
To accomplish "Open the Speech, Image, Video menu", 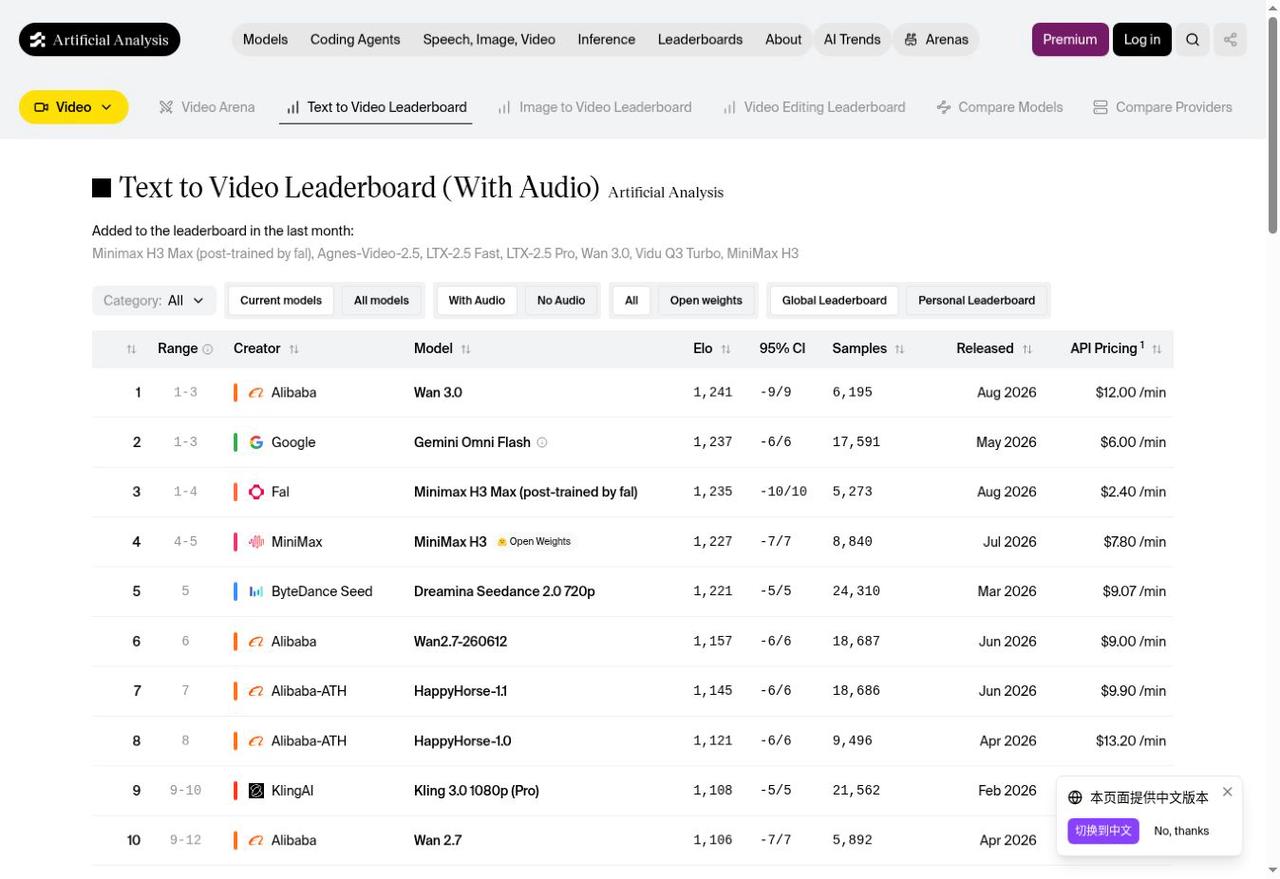I will point(489,40).
